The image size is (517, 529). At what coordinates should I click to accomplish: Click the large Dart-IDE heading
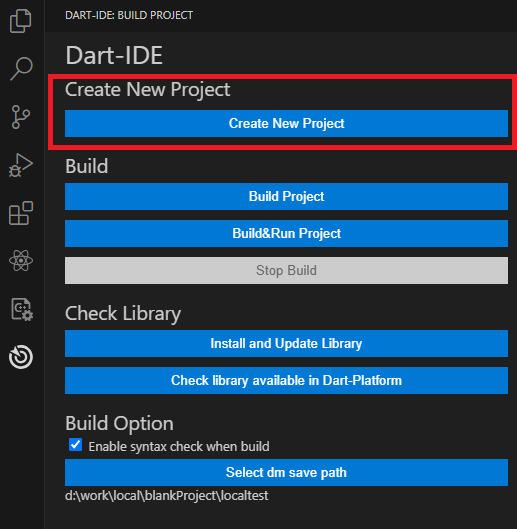tap(114, 55)
